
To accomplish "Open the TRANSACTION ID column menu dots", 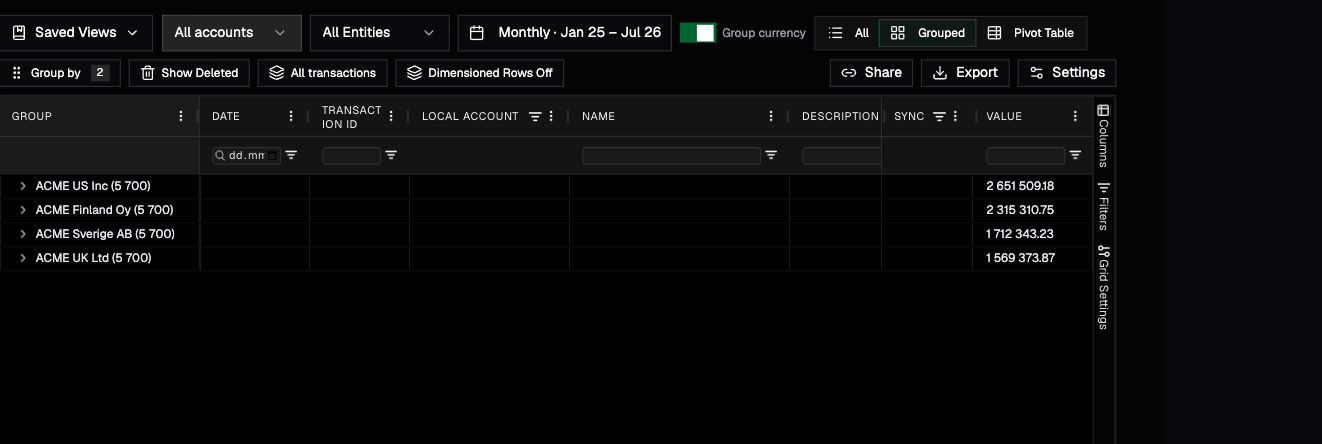I will pos(391,117).
